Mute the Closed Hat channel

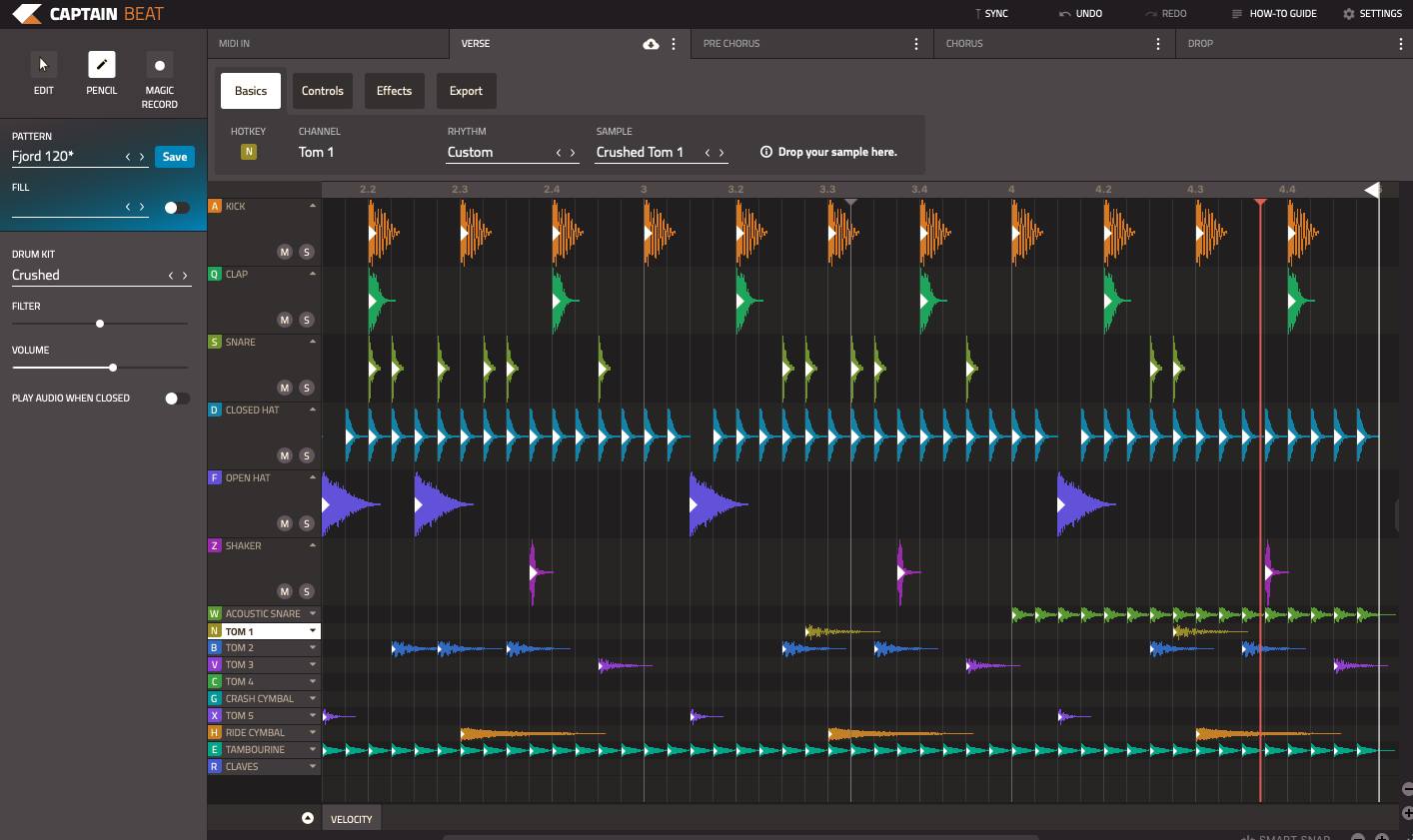point(285,455)
